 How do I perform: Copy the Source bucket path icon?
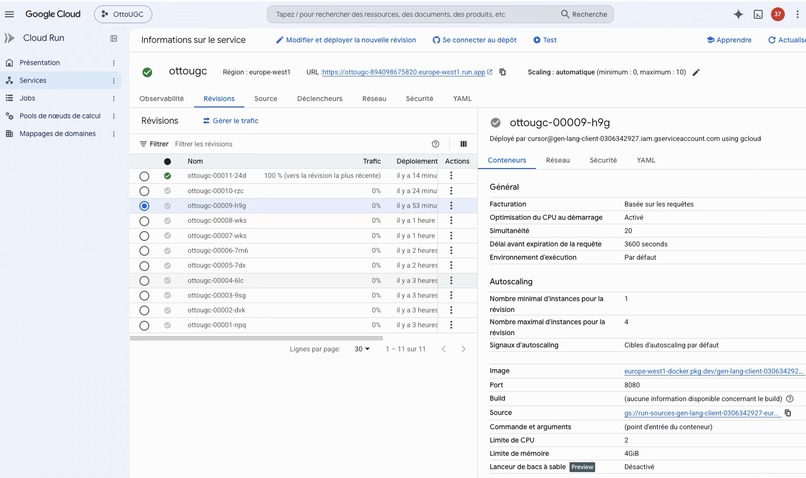click(x=787, y=413)
